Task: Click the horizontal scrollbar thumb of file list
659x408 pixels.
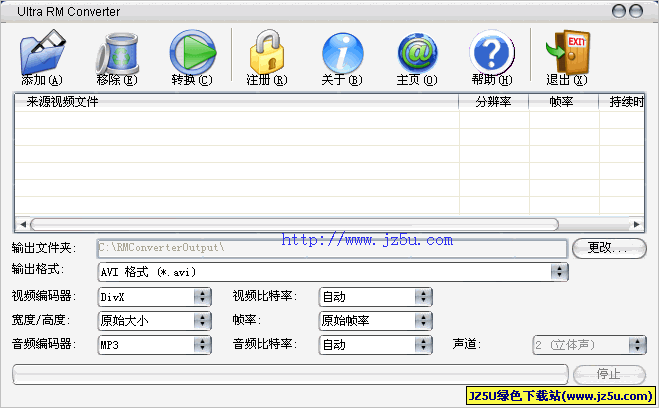Action: 294,224
